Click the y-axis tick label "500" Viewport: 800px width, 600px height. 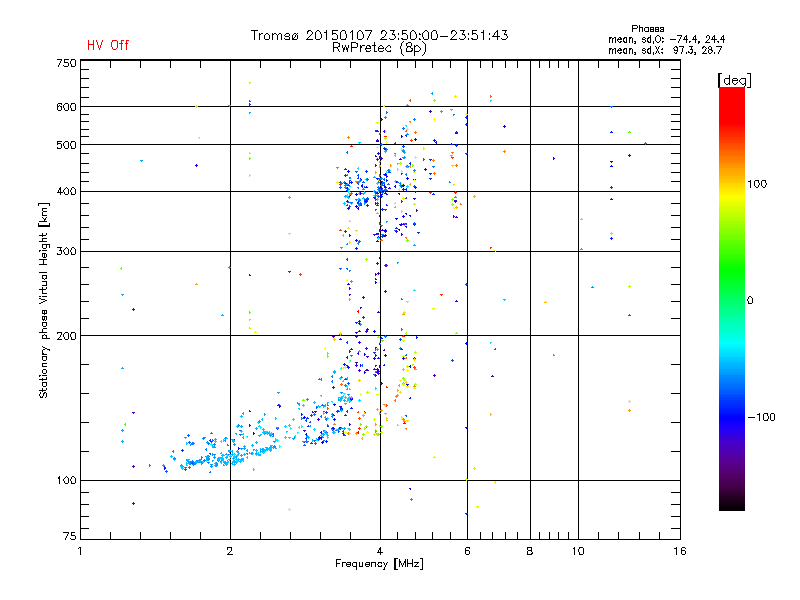point(66,145)
